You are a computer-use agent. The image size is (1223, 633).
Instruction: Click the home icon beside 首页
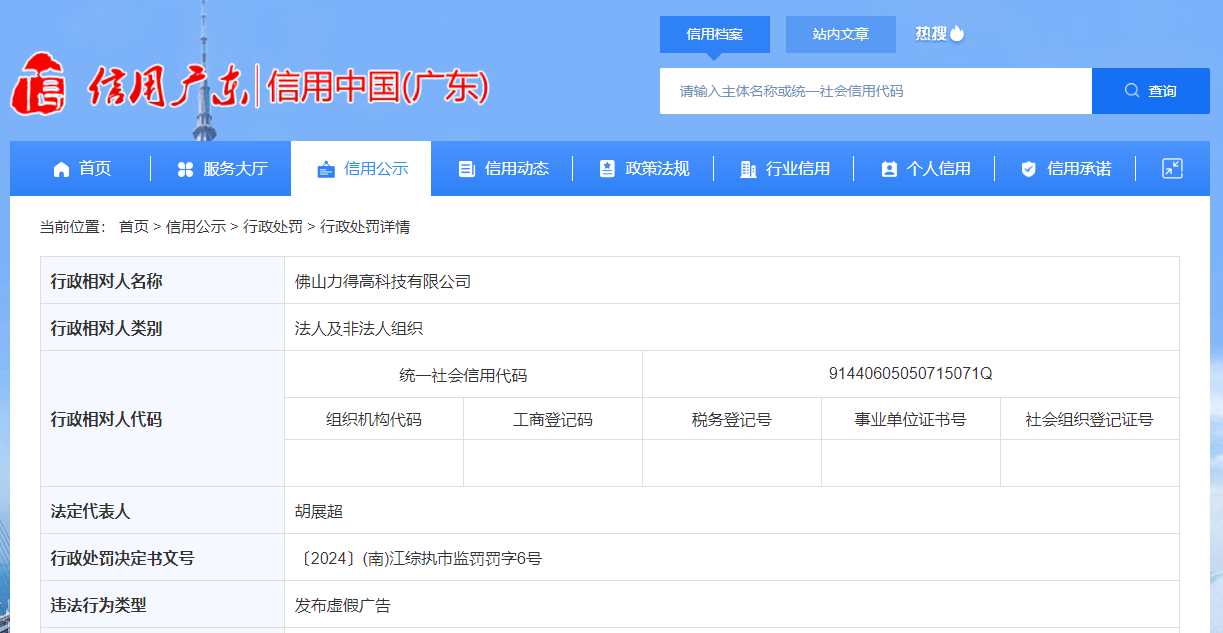coord(62,169)
